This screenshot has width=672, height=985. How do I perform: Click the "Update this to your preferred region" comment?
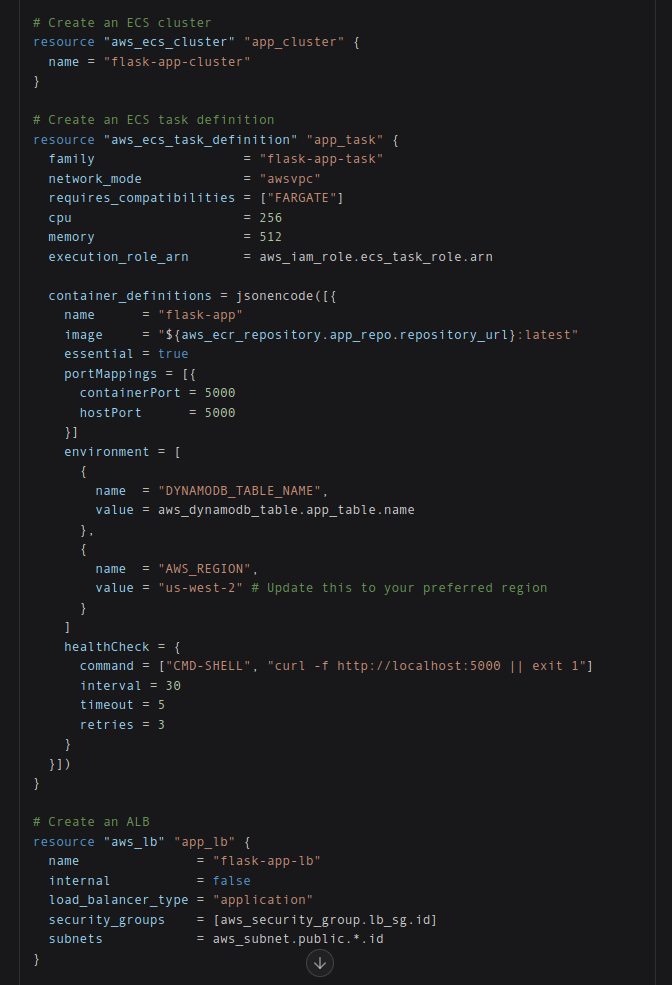[x=399, y=588]
